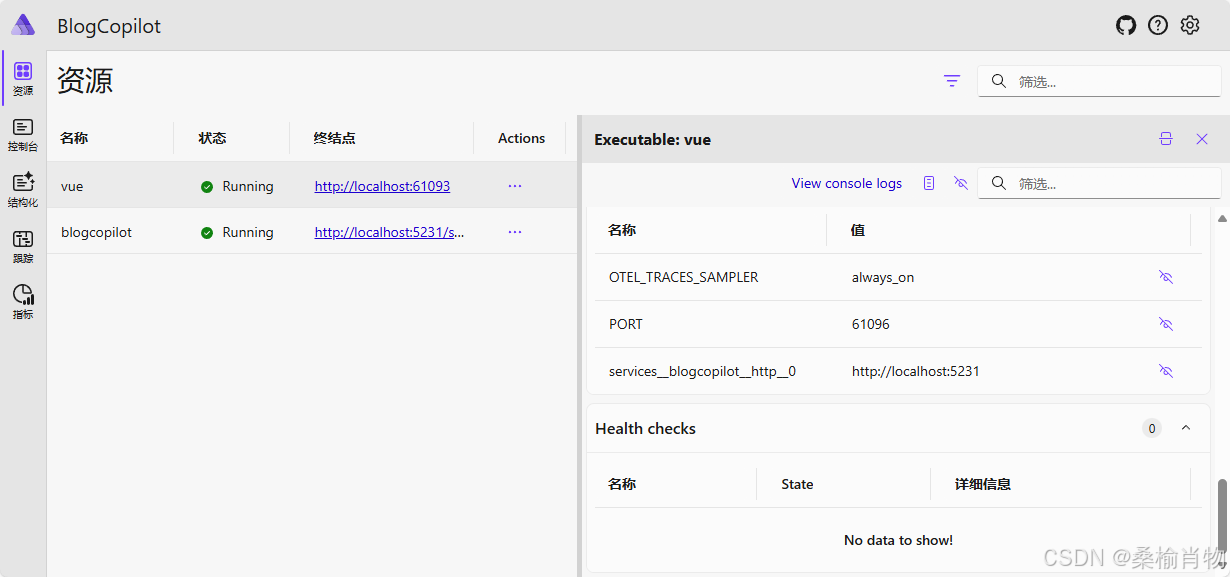Collapse the Health checks section
The height and width of the screenshot is (577, 1230).
1186,428
